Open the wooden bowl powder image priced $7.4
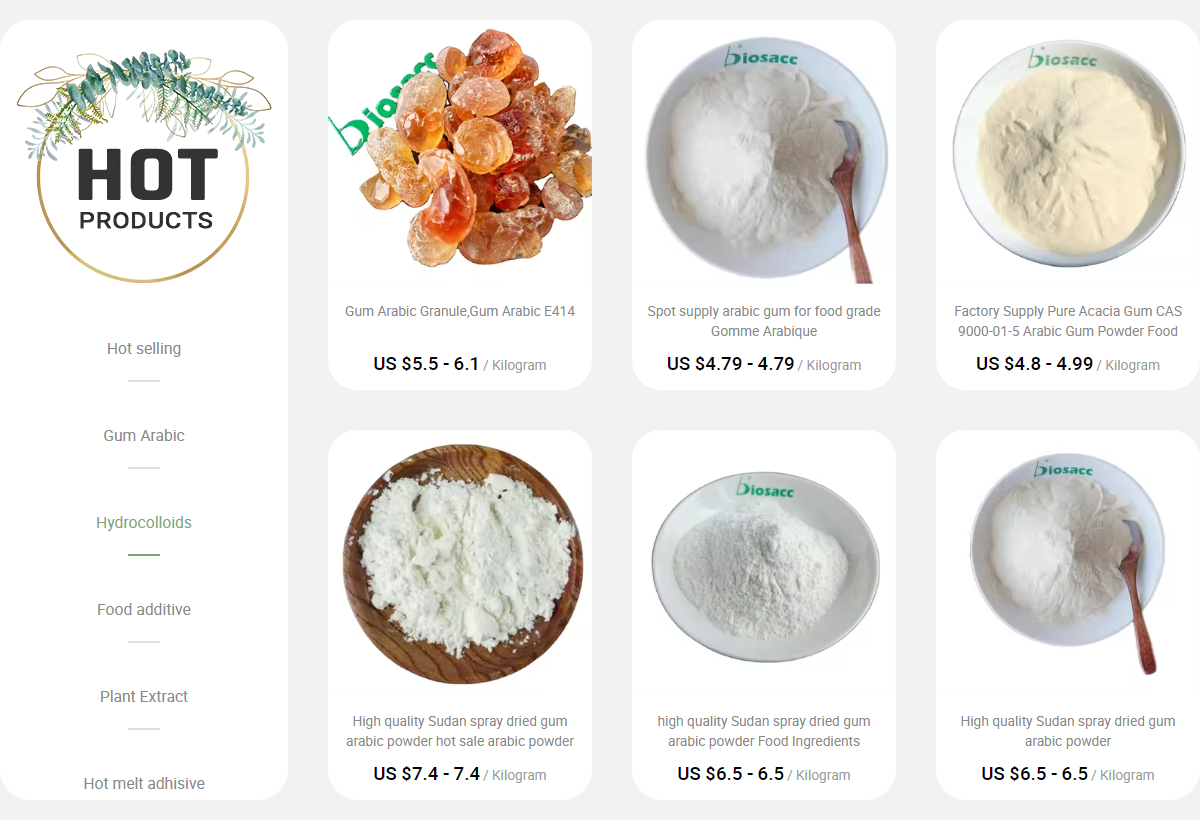 [460, 562]
